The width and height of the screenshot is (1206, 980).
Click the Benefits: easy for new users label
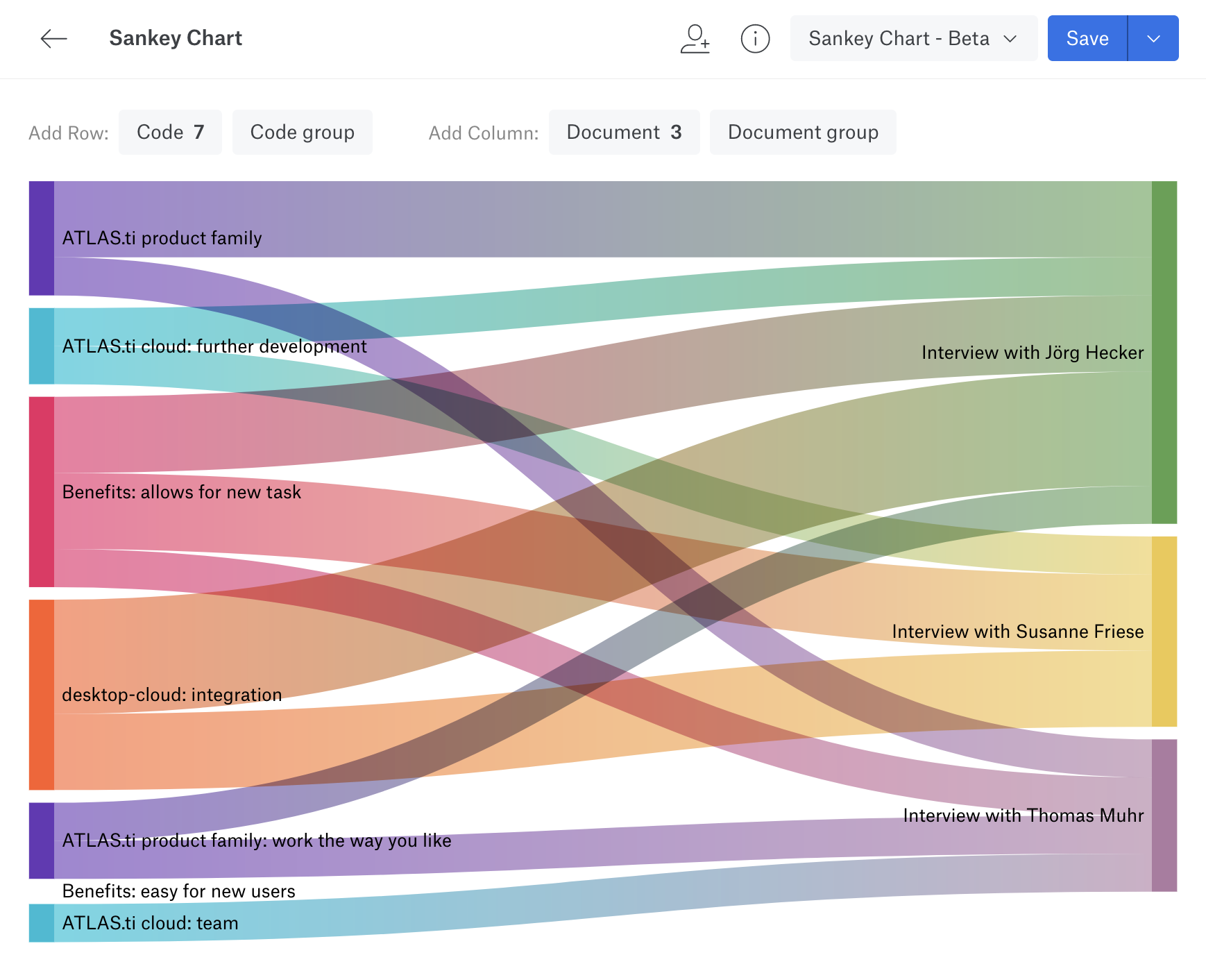[x=178, y=891]
